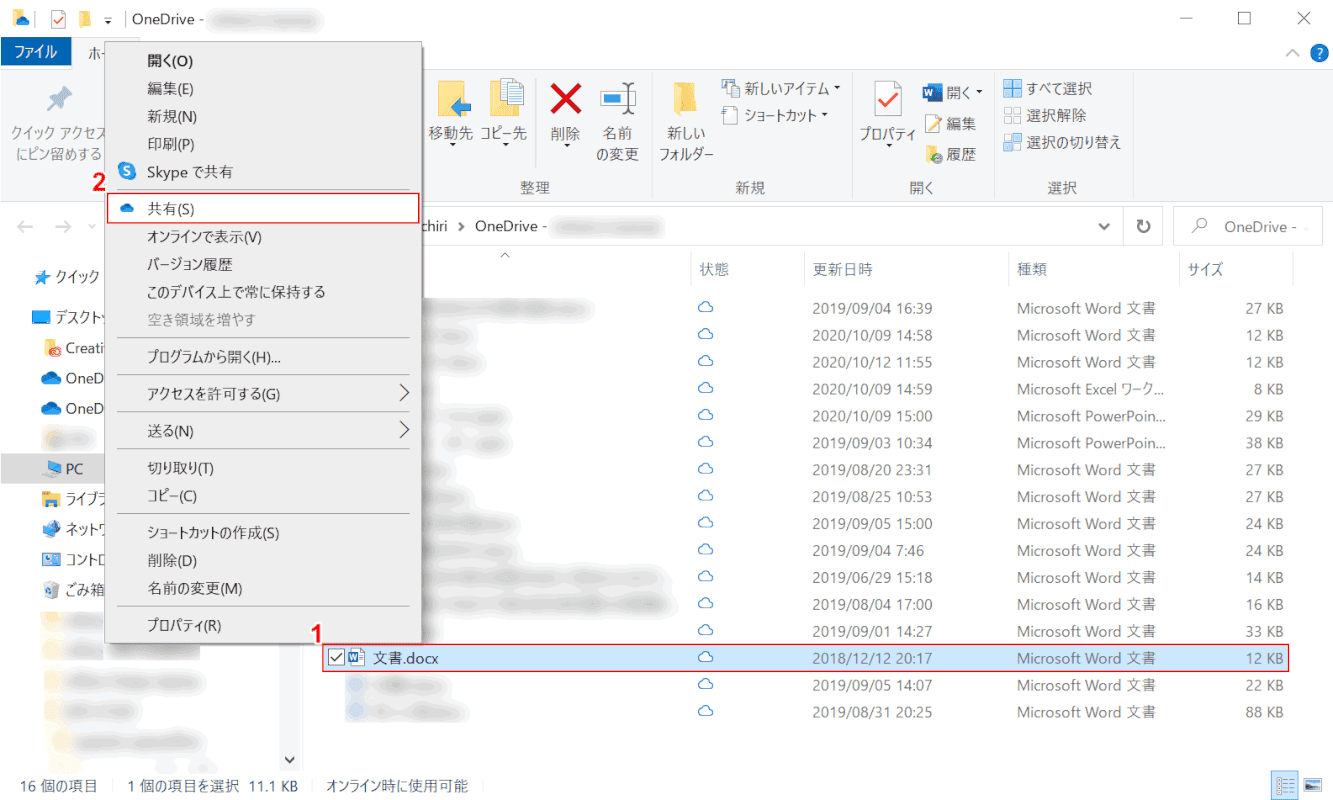Click the Rename (名前の変更) ribbon icon
Viewport: 1333px width, 800px height.
(x=618, y=99)
